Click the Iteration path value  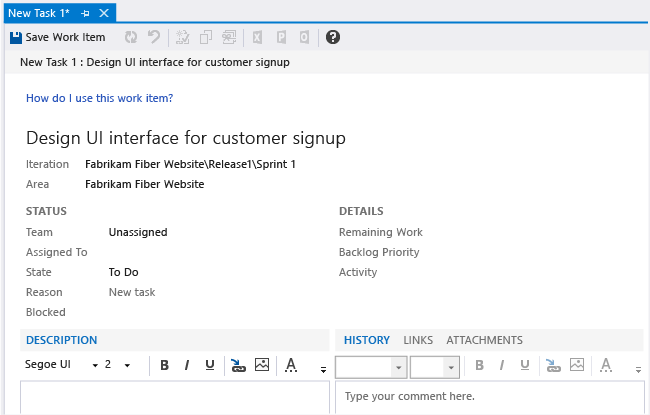click(190, 164)
